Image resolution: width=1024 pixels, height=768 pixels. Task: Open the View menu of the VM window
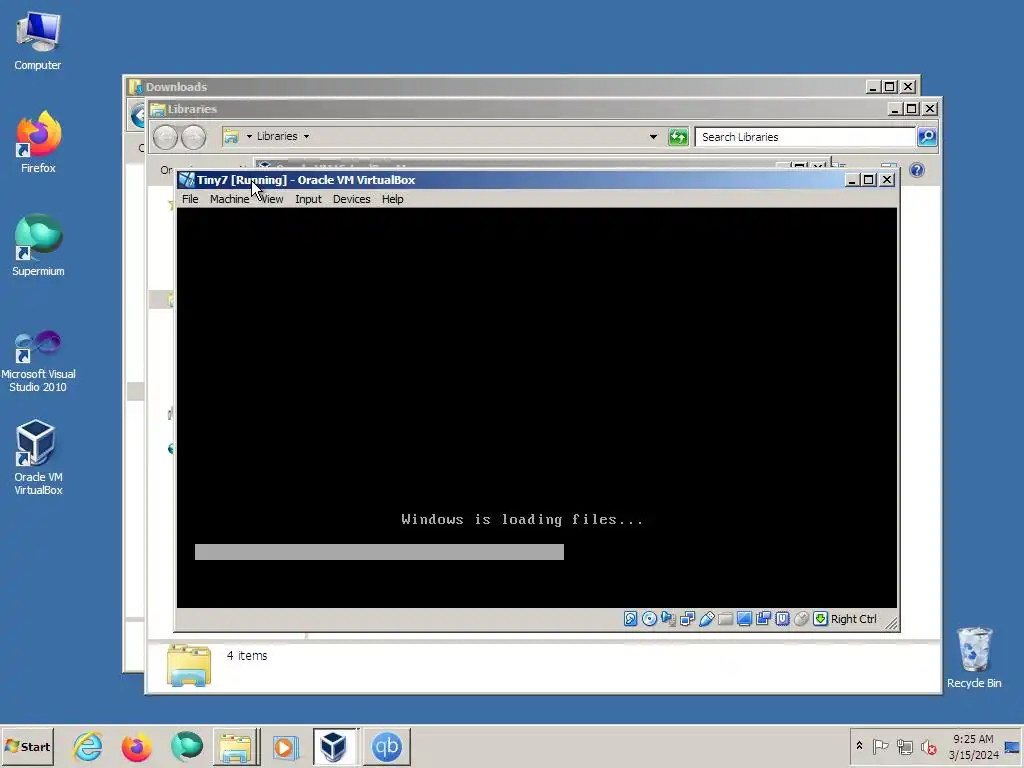272,199
